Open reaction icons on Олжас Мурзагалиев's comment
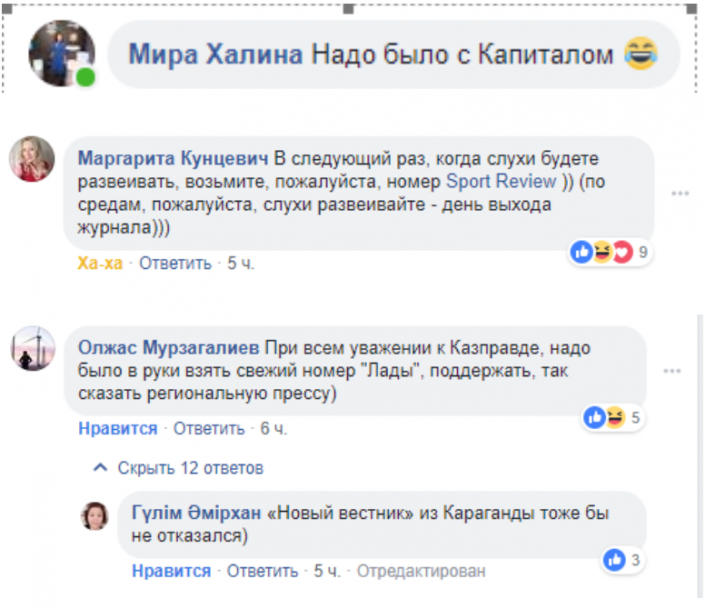 pos(604,418)
